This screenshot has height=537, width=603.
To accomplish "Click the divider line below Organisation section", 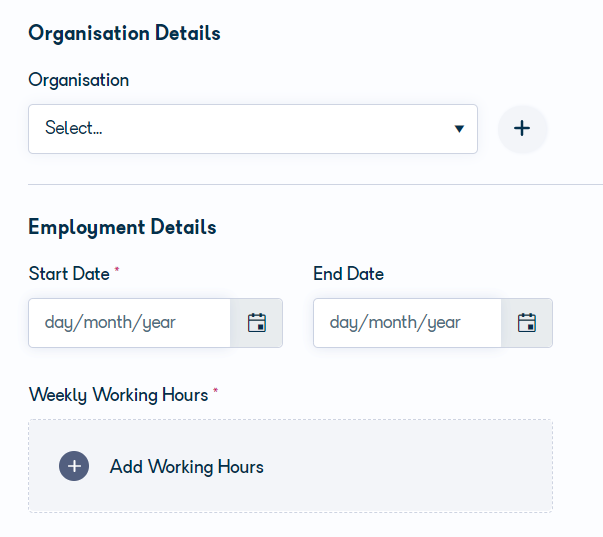I will coord(315,184).
